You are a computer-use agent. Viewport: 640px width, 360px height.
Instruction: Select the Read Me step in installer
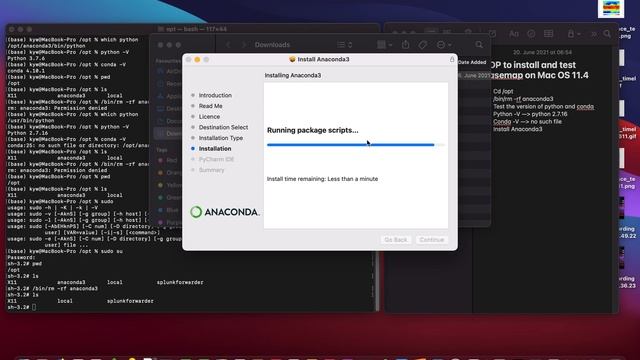[x=211, y=106]
